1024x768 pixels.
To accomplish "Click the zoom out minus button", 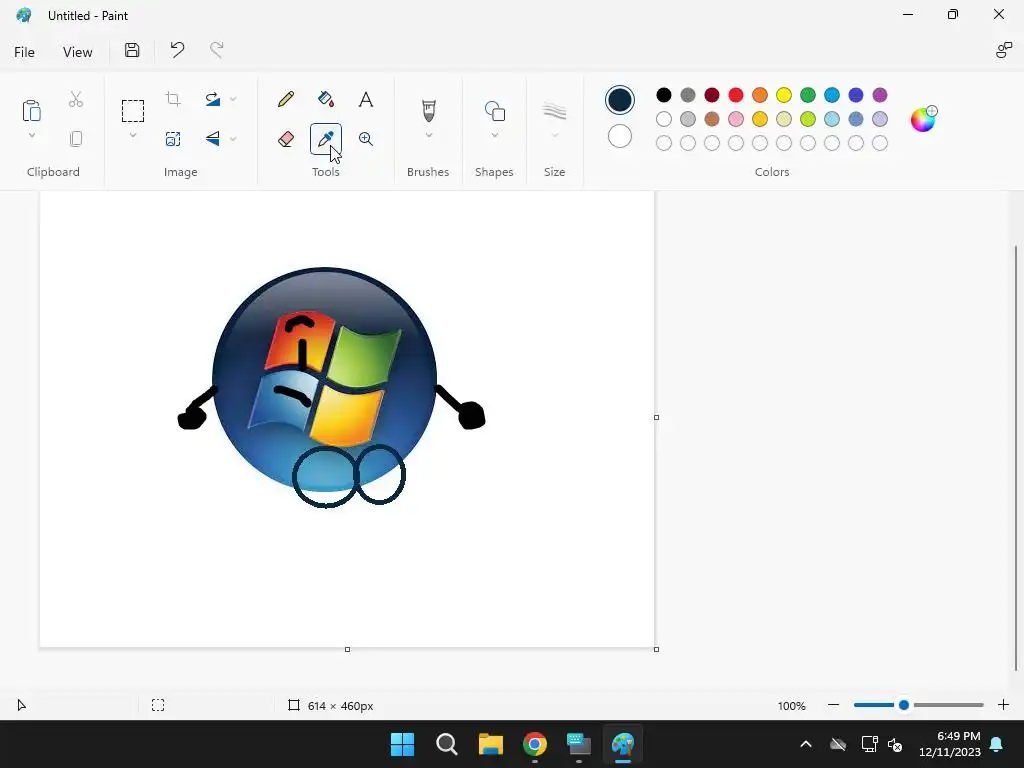I will (x=833, y=705).
